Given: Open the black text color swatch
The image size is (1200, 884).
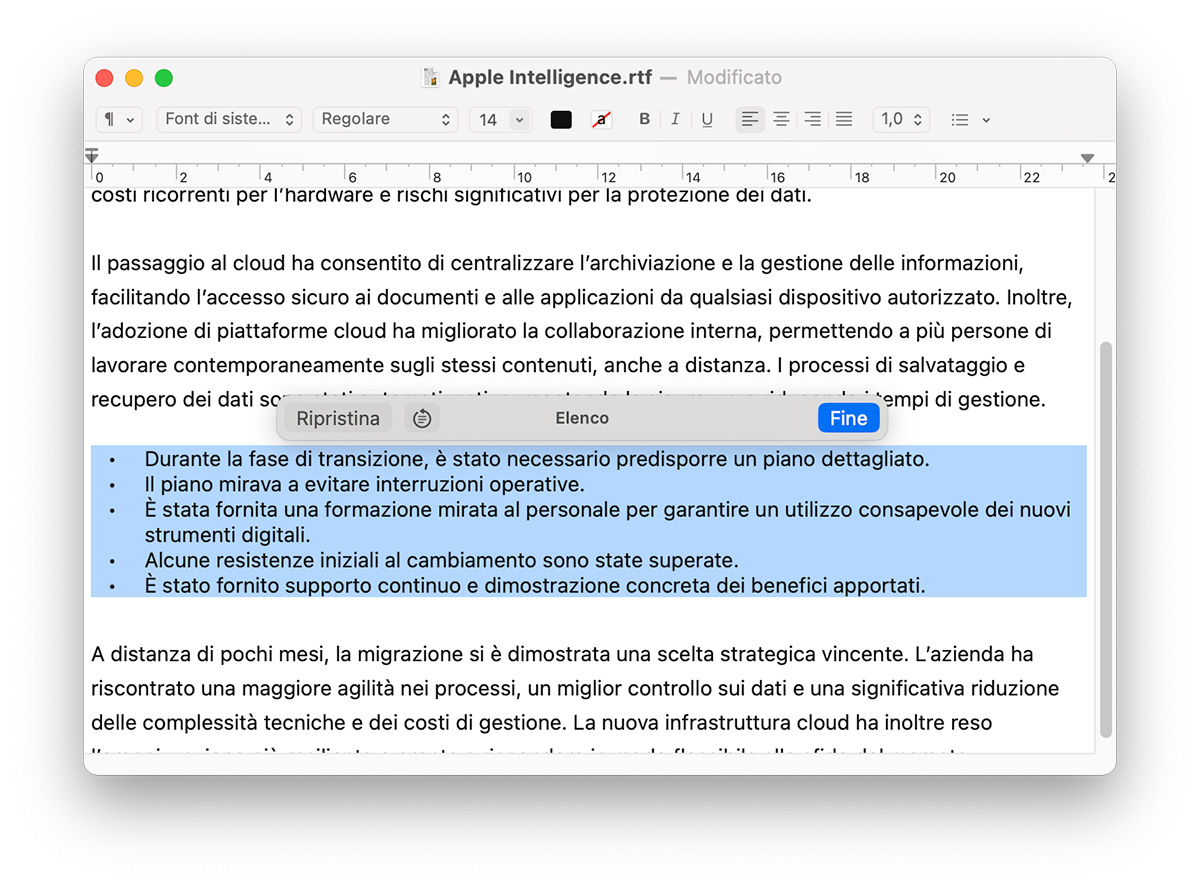Looking at the screenshot, I should click(561, 119).
